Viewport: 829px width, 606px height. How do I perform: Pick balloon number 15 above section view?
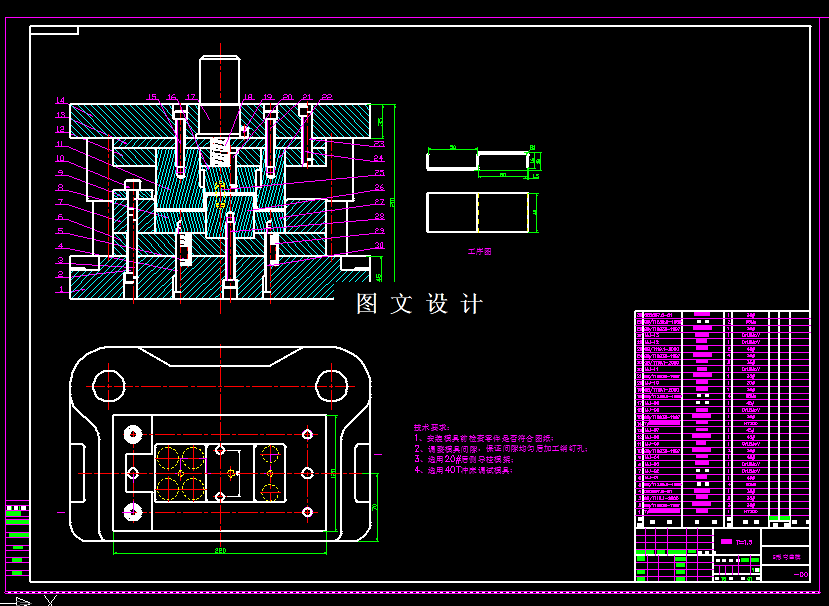(152, 97)
